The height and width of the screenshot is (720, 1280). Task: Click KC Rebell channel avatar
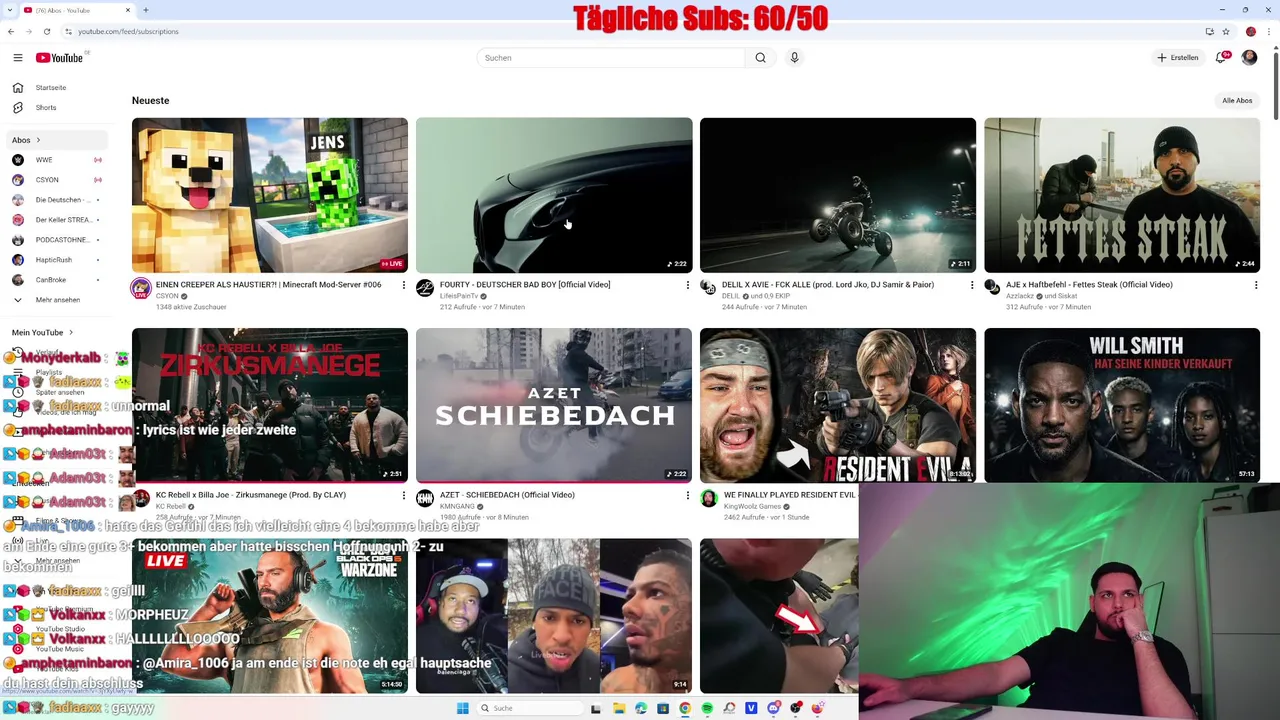(141, 498)
